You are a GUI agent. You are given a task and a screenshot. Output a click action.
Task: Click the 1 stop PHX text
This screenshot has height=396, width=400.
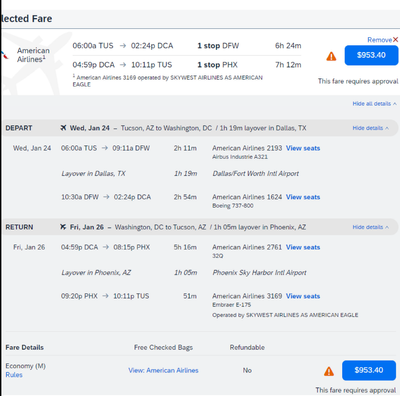pyautogui.click(x=217, y=65)
